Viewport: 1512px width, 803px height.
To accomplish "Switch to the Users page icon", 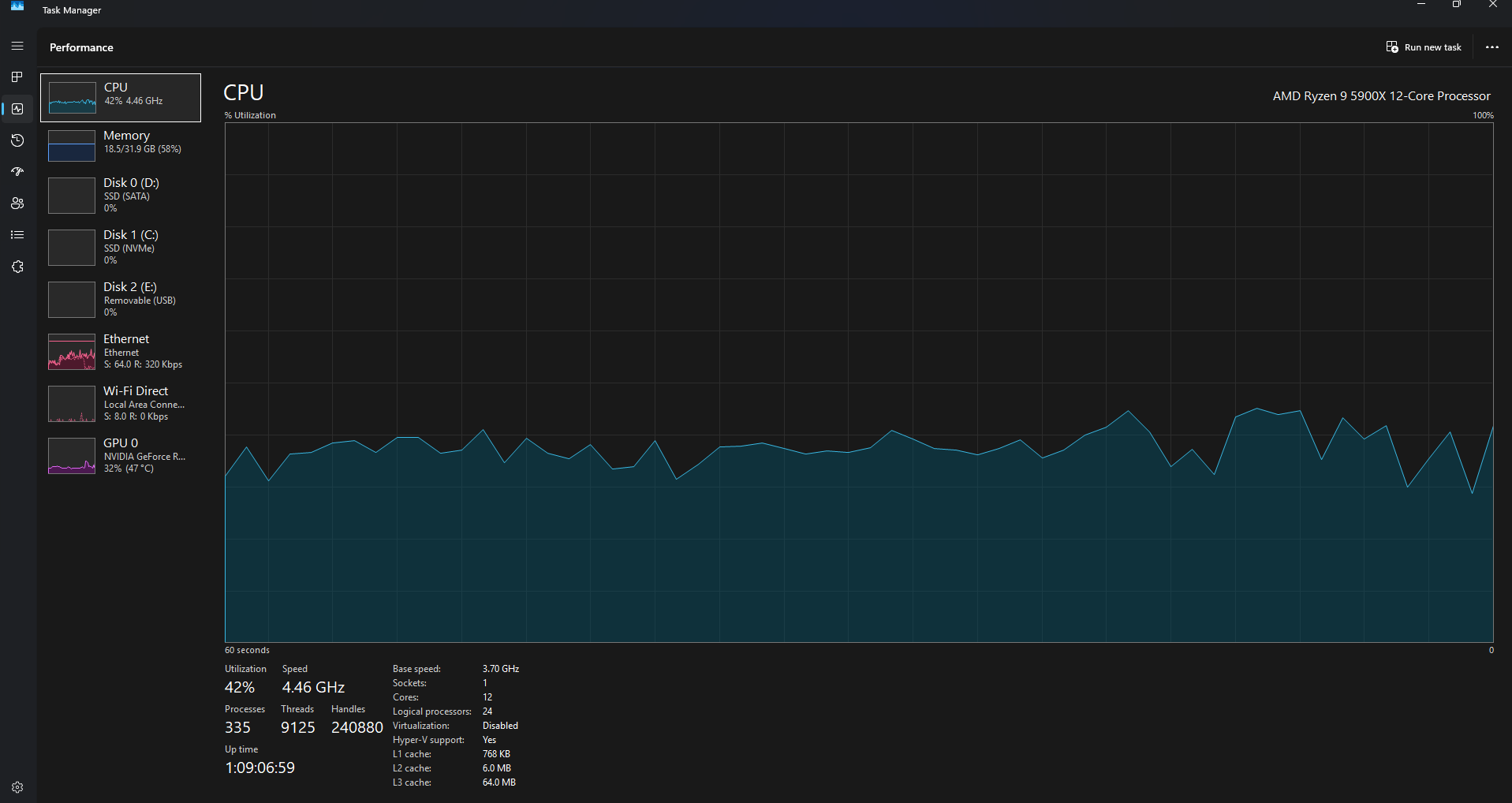I will point(17,204).
